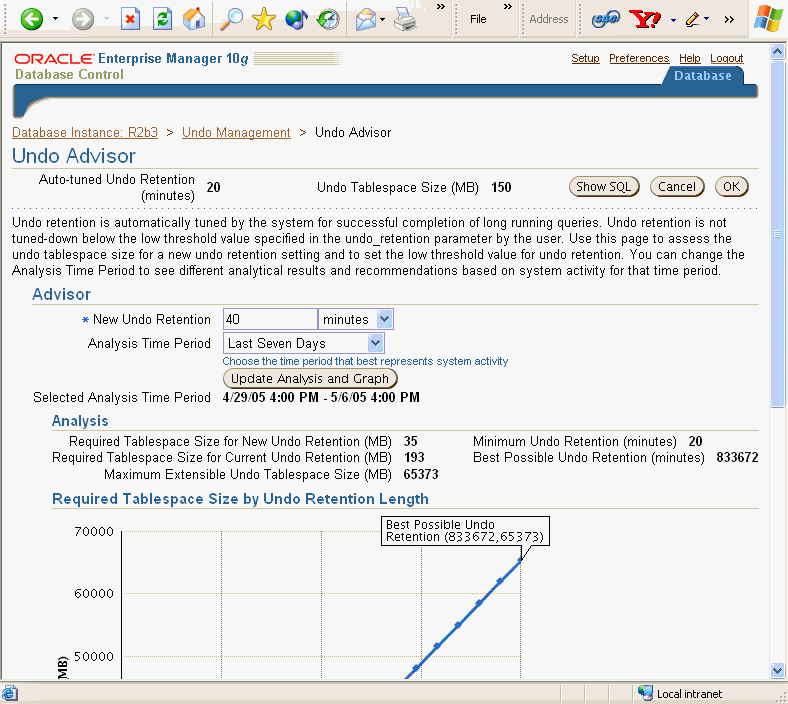Open the Back button history arrow
This screenshot has height=704, width=788.
pyautogui.click(x=56, y=19)
